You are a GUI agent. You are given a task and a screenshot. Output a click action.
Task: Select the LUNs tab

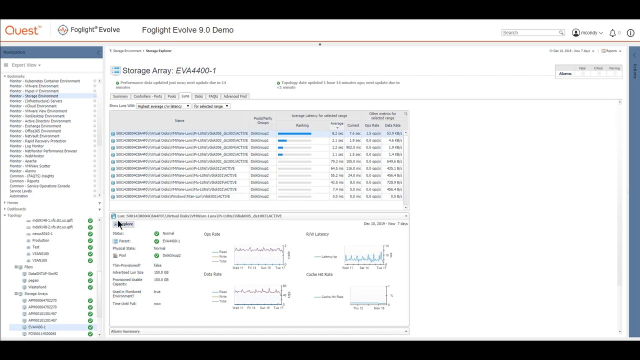click(185, 97)
